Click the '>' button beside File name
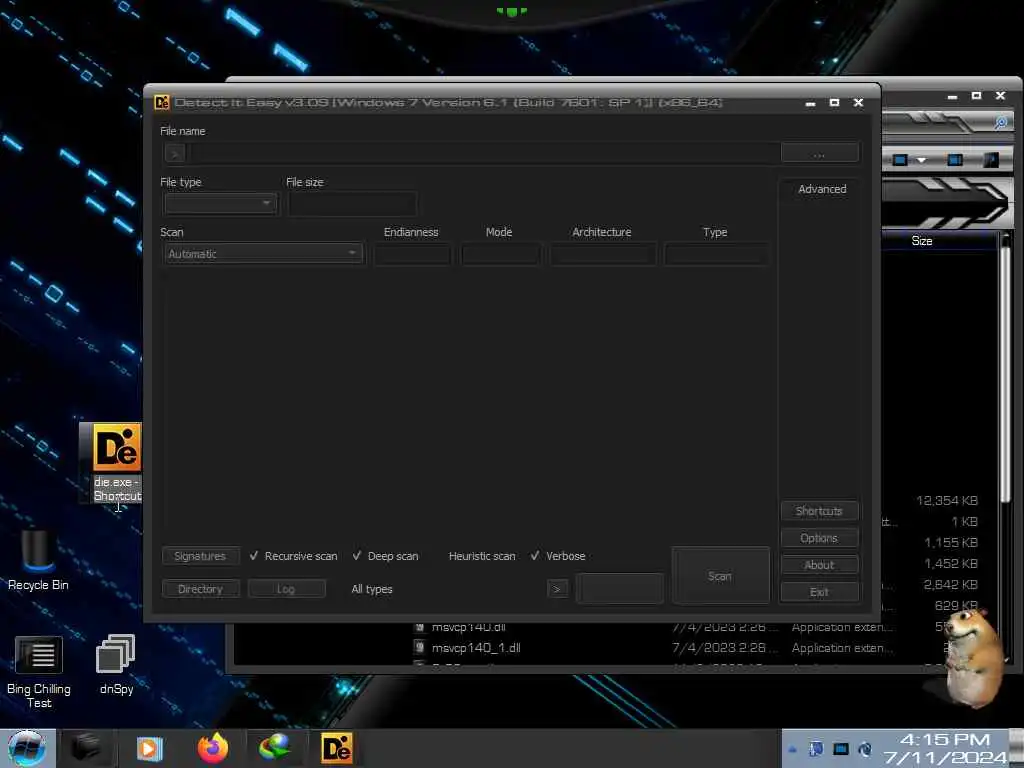The width and height of the screenshot is (1024, 768). click(174, 153)
